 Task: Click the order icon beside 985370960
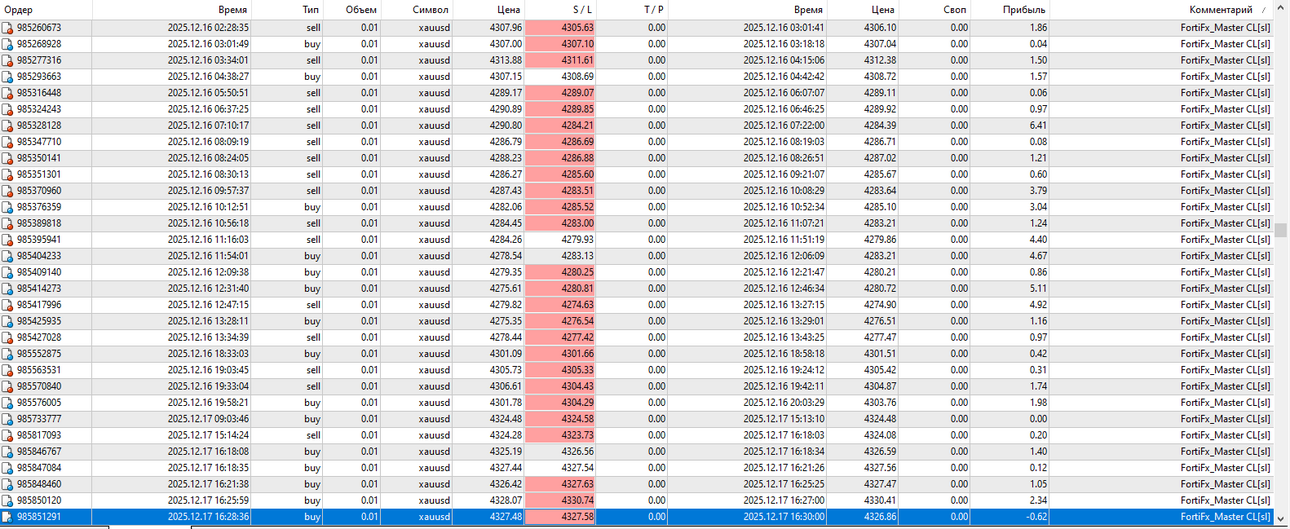tap(8, 190)
